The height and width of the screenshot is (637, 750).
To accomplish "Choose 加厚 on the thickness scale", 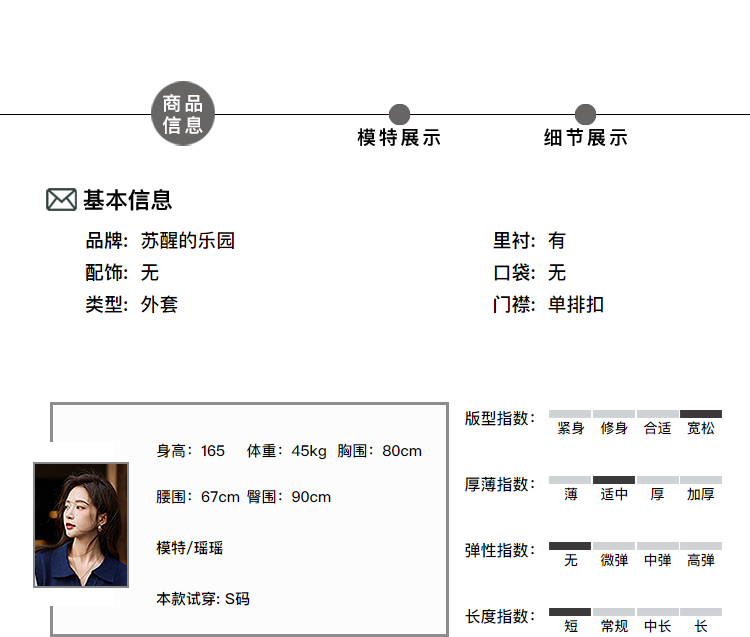I will (x=700, y=493).
